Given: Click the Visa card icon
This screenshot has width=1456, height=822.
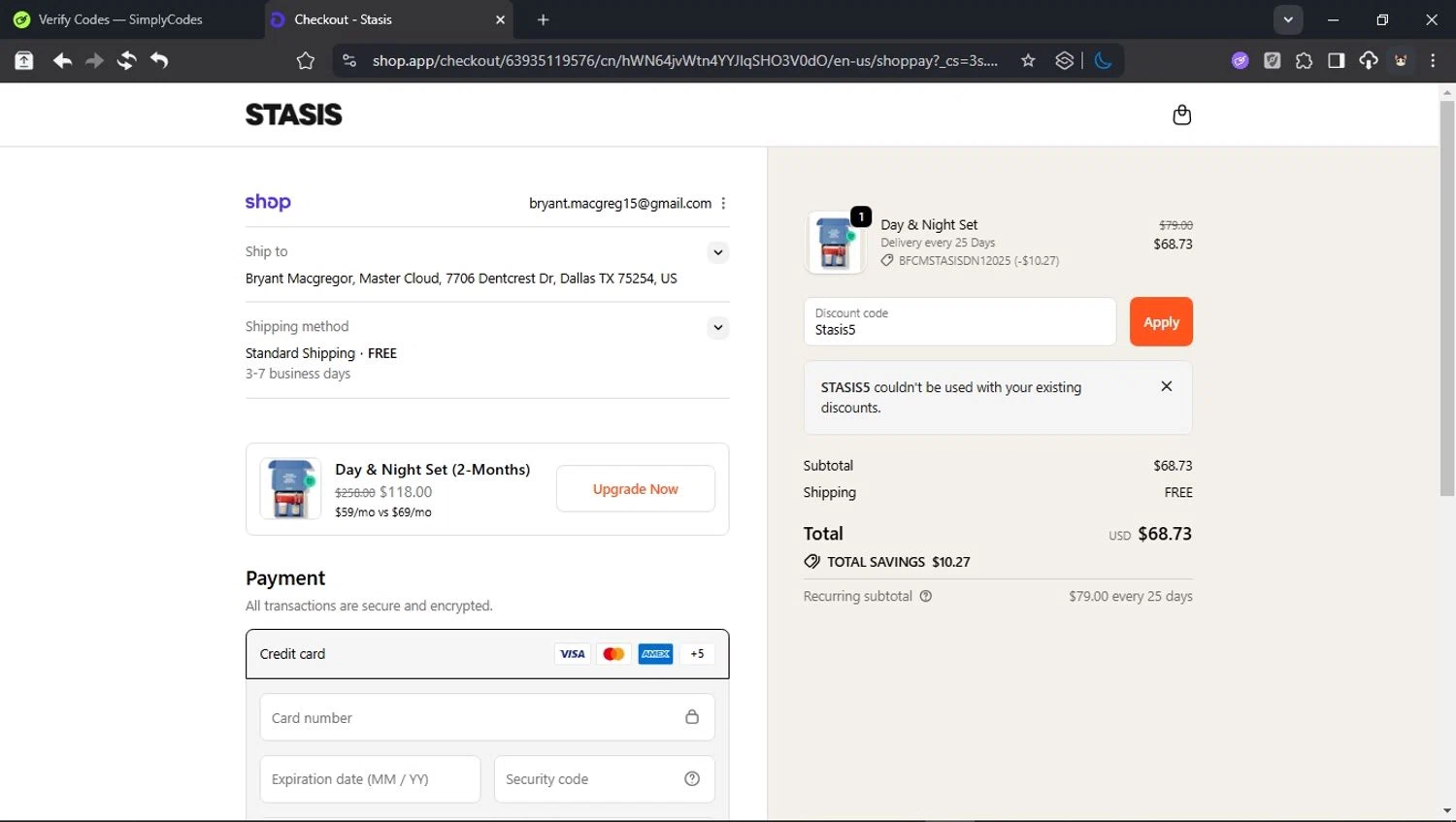Looking at the screenshot, I should click(573, 654).
